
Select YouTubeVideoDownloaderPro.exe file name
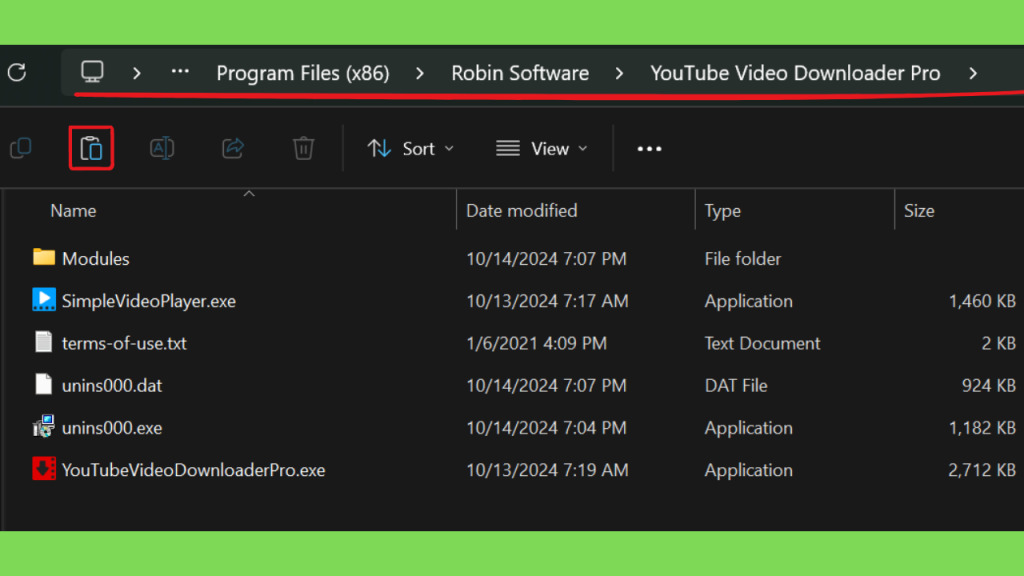pyautogui.click(x=193, y=470)
